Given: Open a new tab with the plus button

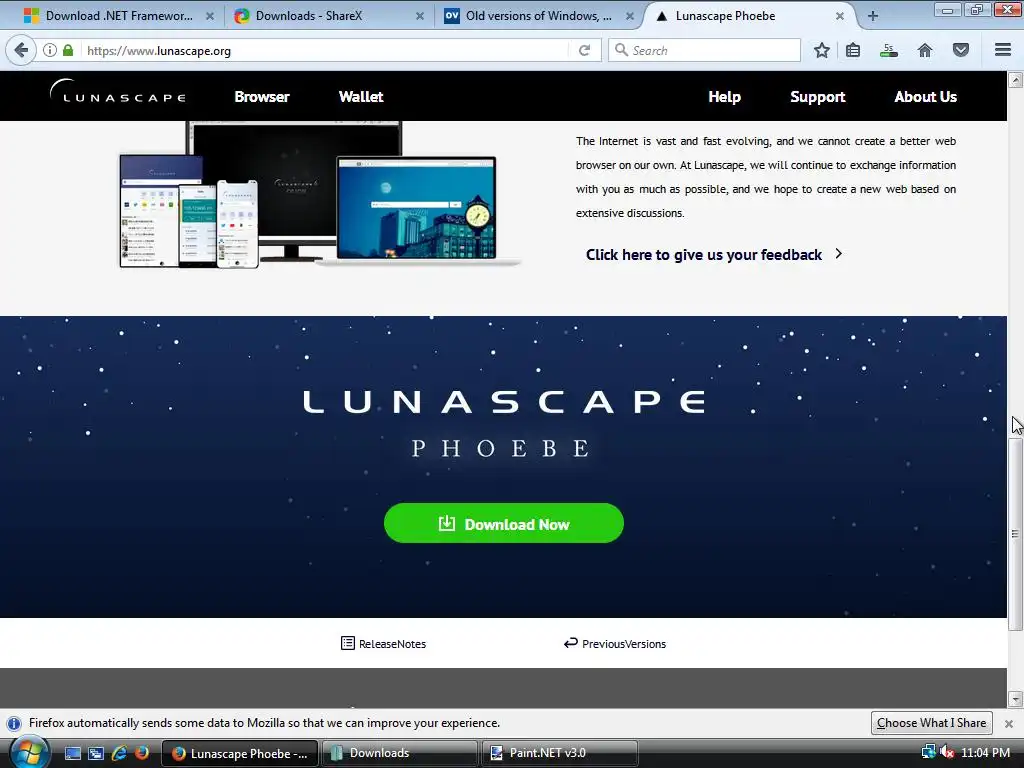Looking at the screenshot, I should (x=872, y=16).
